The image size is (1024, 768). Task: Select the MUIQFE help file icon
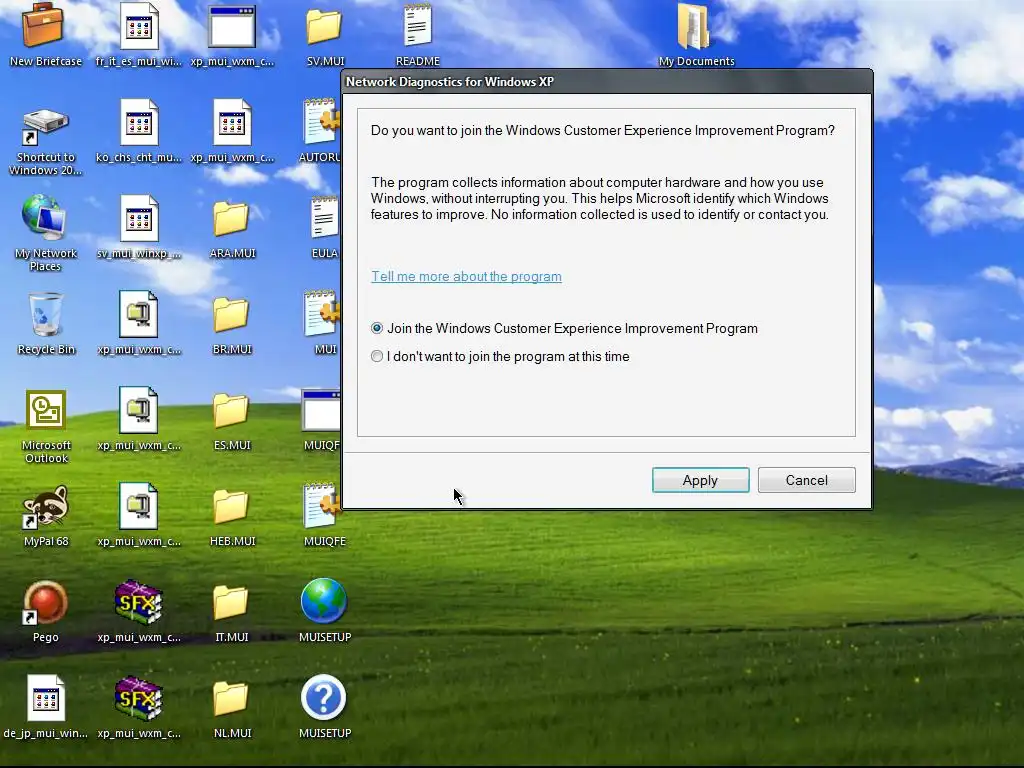click(x=323, y=506)
